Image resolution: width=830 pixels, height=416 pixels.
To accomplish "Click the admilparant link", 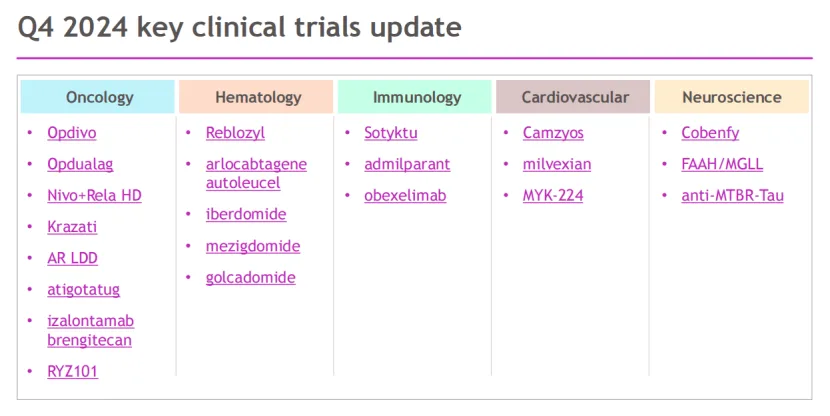I will pyautogui.click(x=407, y=164).
